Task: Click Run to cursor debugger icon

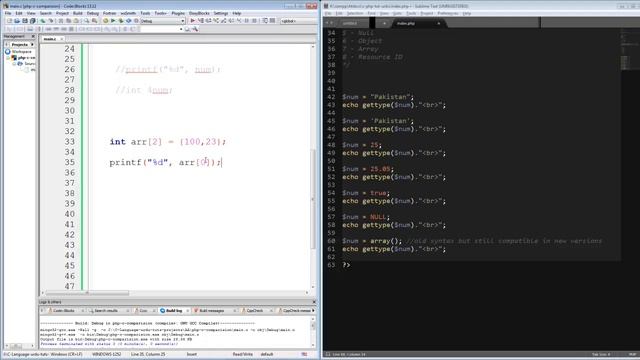Action: pyautogui.click(x=200, y=21)
